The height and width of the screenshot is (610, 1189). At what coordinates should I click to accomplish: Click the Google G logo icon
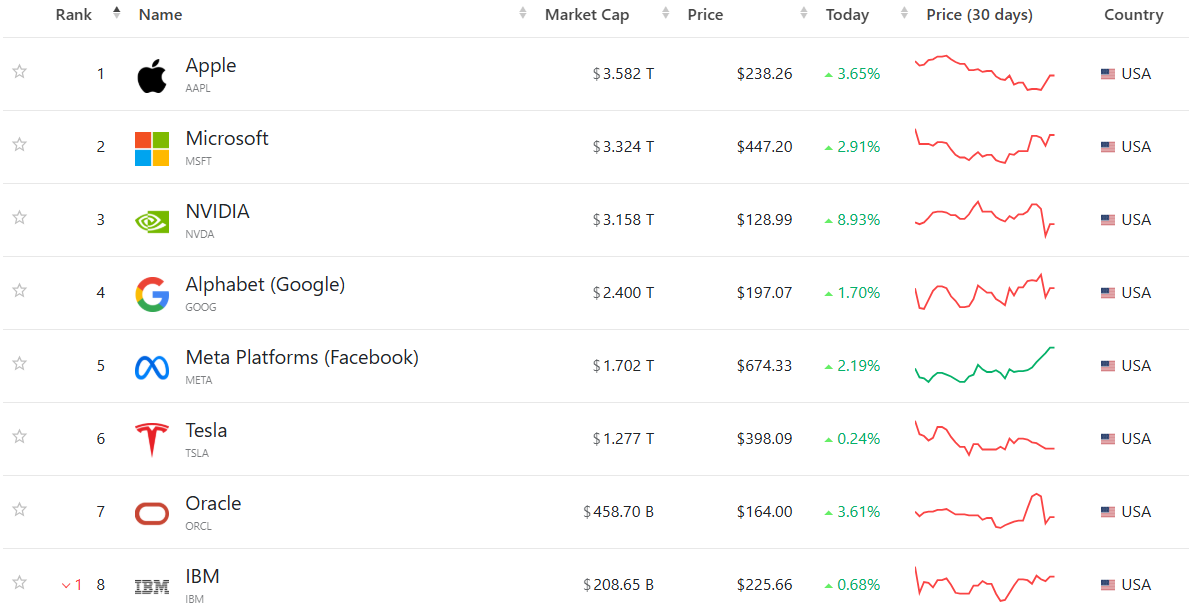pyautogui.click(x=152, y=294)
